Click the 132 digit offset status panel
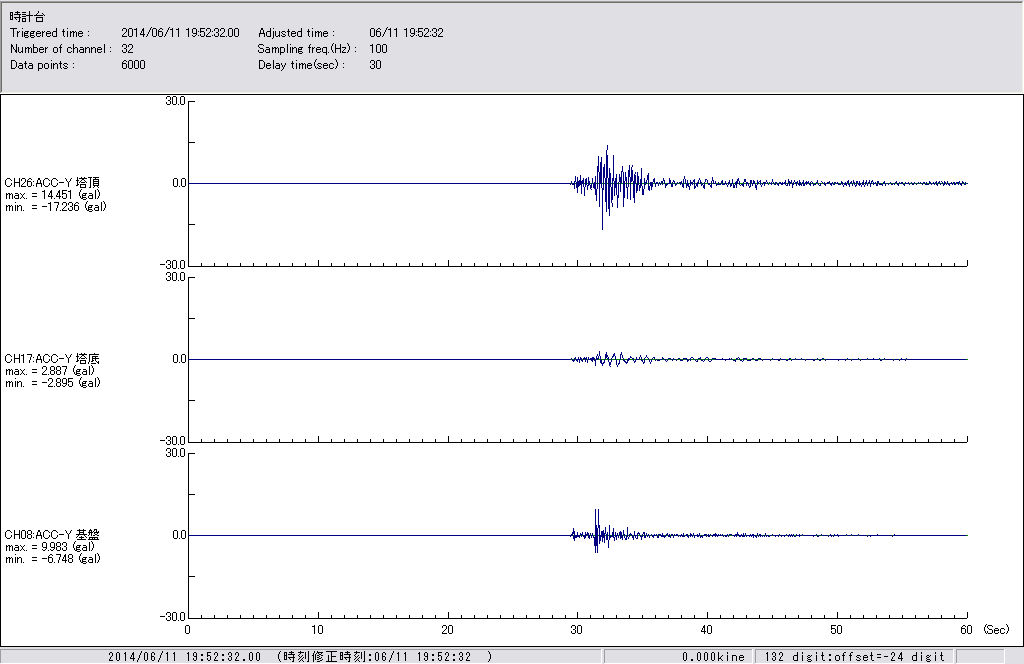 (x=852, y=657)
